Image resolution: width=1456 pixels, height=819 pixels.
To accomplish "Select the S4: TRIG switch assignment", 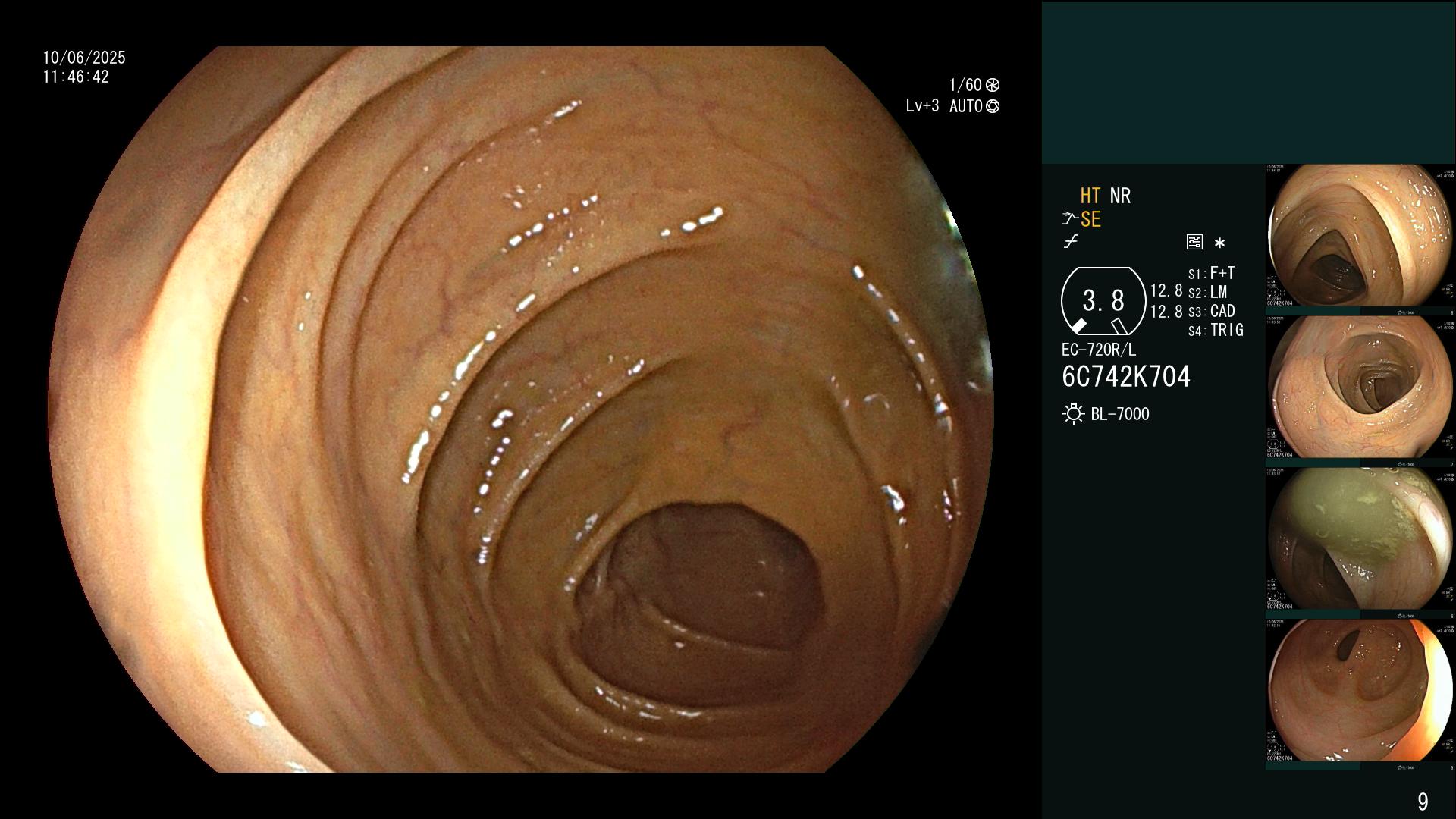I will coord(1216,330).
